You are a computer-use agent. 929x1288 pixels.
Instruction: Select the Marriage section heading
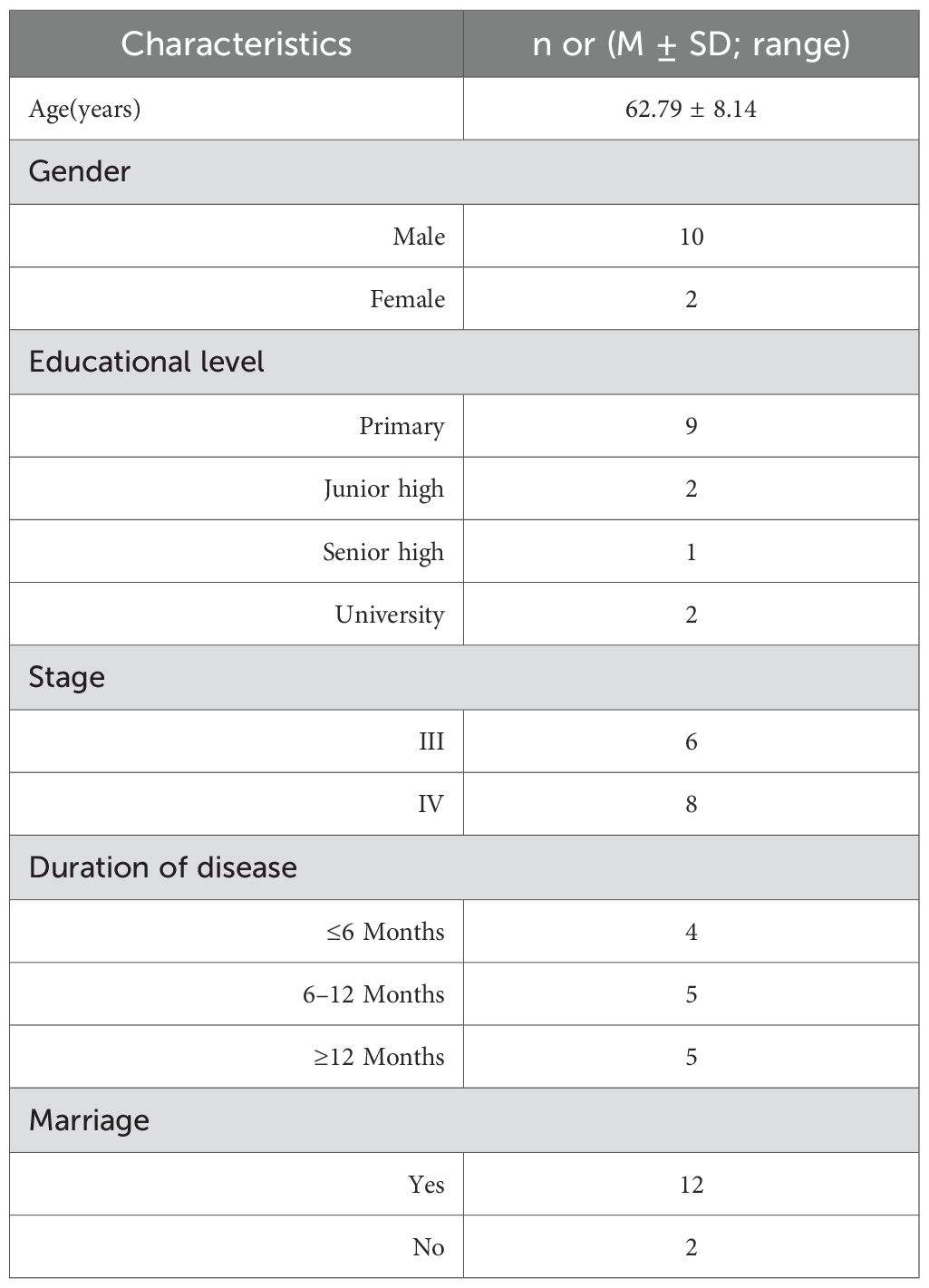pyautogui.click(x=89, y=1120)
